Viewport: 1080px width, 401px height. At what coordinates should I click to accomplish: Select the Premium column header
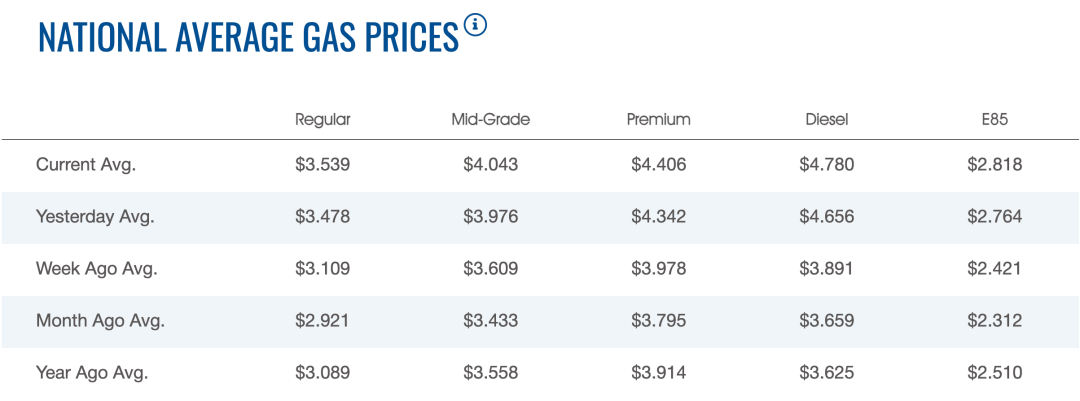click(x=658, y=119)
